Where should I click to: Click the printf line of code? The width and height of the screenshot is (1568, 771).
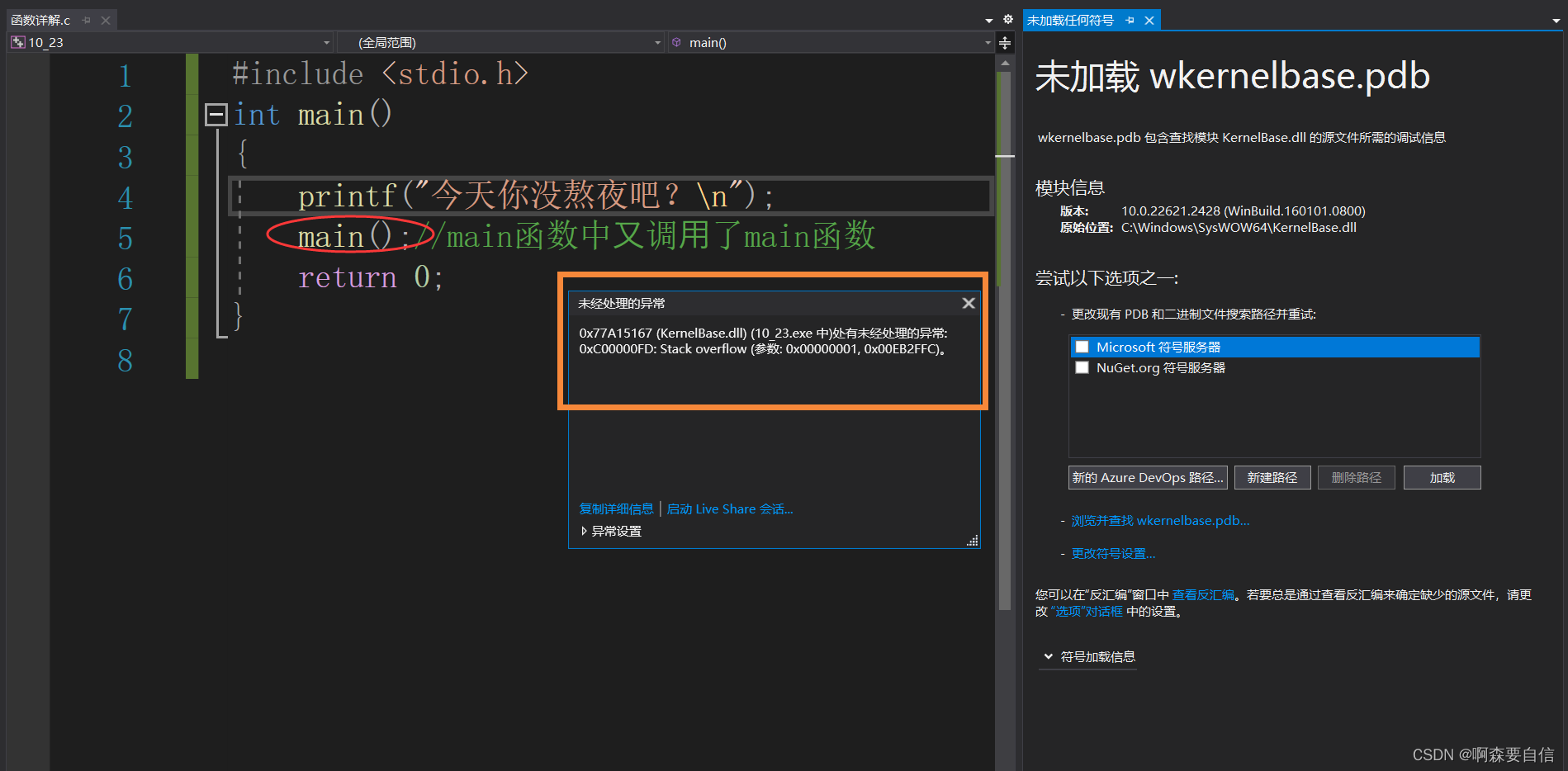535,196
